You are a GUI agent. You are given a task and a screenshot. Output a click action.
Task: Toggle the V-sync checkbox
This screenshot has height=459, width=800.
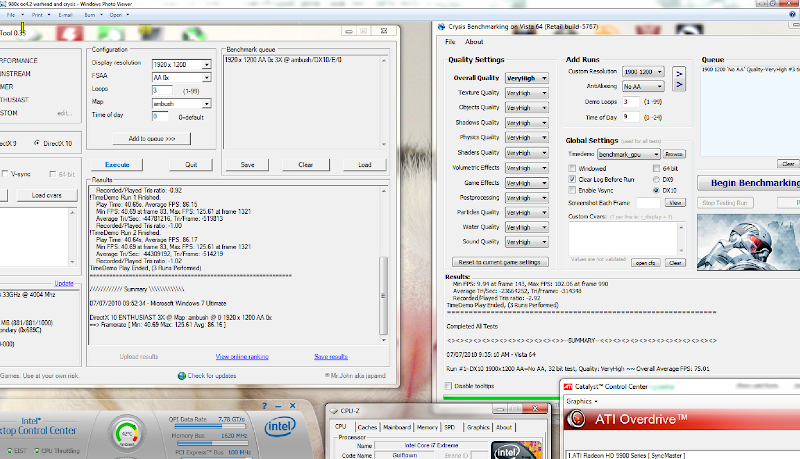(x=5, y=174)
